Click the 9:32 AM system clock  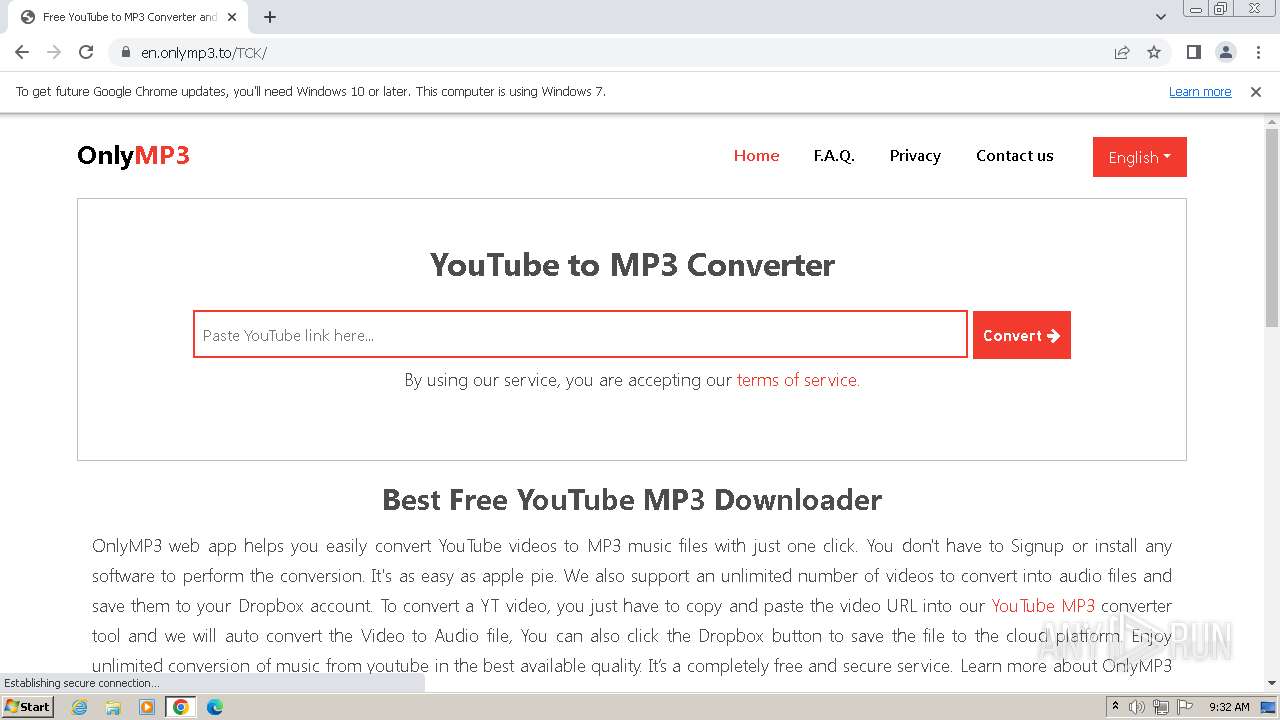pos(1229,707)
